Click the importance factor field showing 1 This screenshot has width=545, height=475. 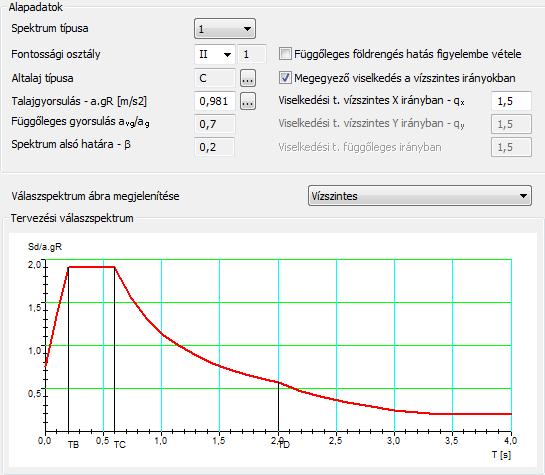[x=252, y=55]
